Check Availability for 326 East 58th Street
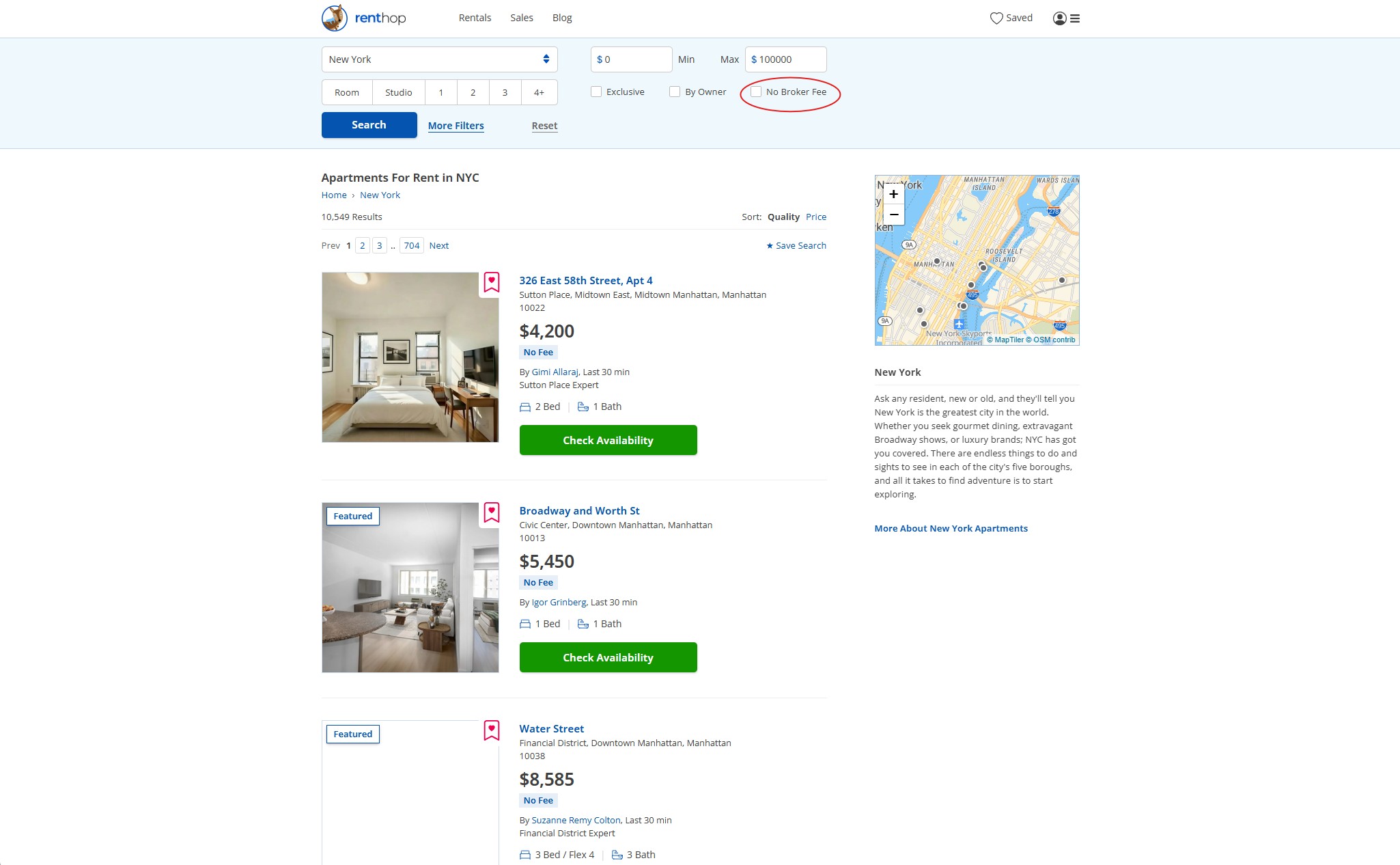1400x865 pixels. [x=608, y=440]
